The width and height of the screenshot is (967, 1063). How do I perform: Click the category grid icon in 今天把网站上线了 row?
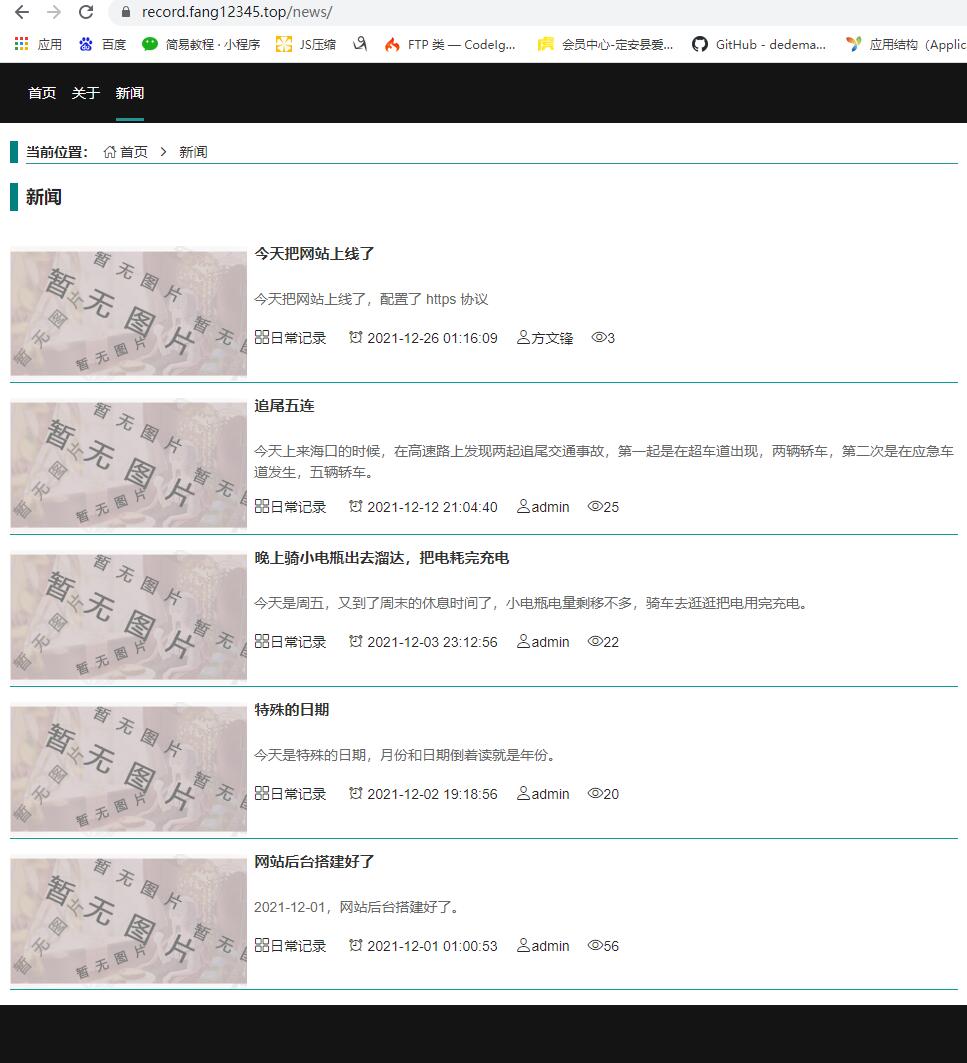pos(262,337)
